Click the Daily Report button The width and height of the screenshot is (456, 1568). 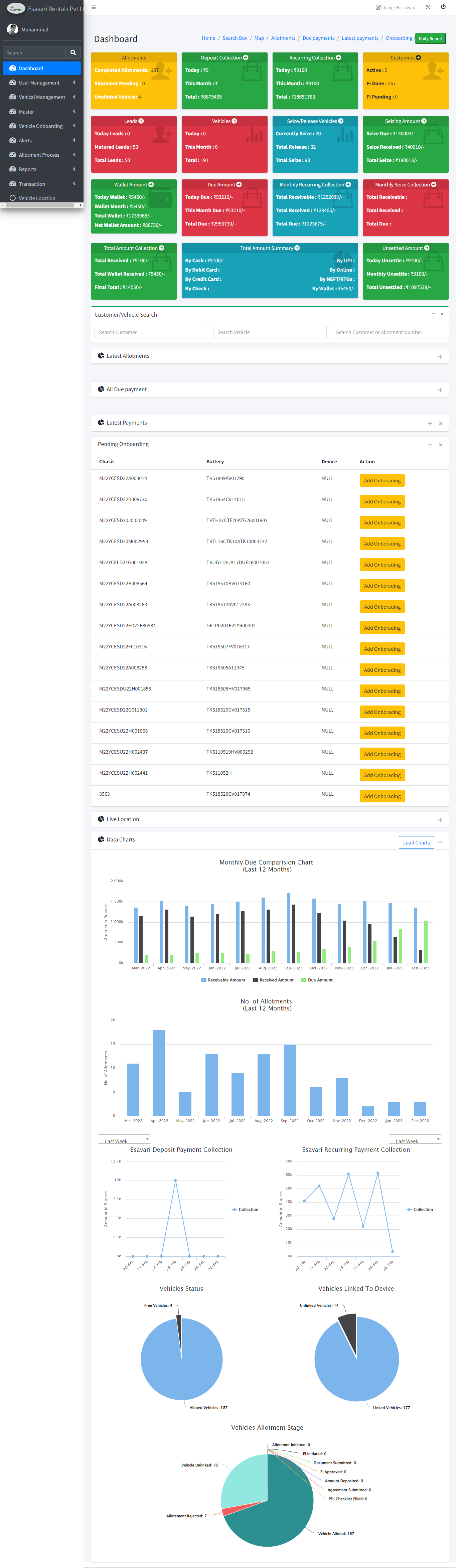pyautogui.click(x=430, y=38)
